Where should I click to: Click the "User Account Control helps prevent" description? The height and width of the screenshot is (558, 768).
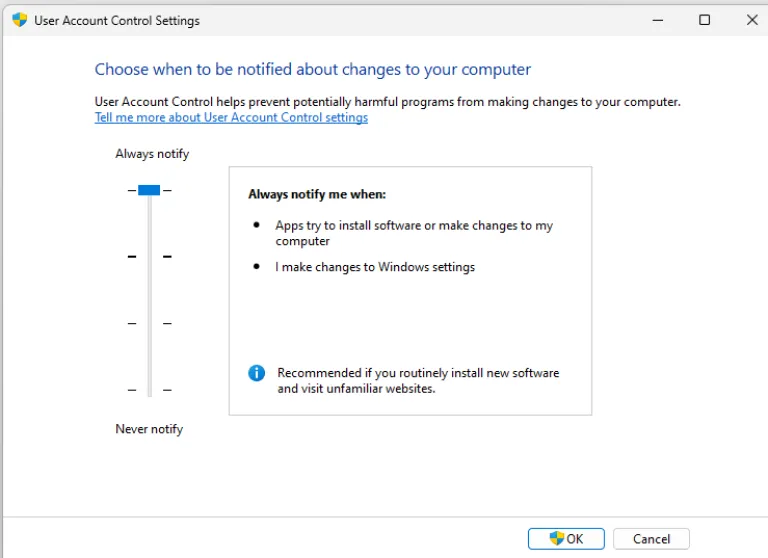(387, 102)
